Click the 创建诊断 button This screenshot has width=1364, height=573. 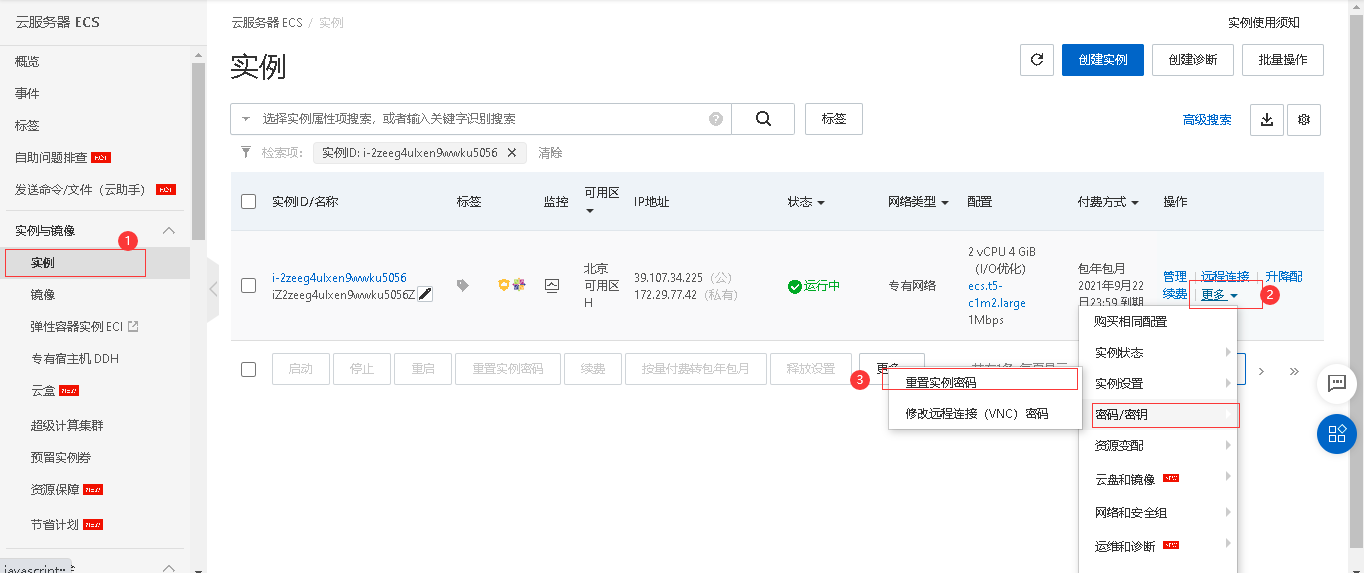click(1193, 60)
